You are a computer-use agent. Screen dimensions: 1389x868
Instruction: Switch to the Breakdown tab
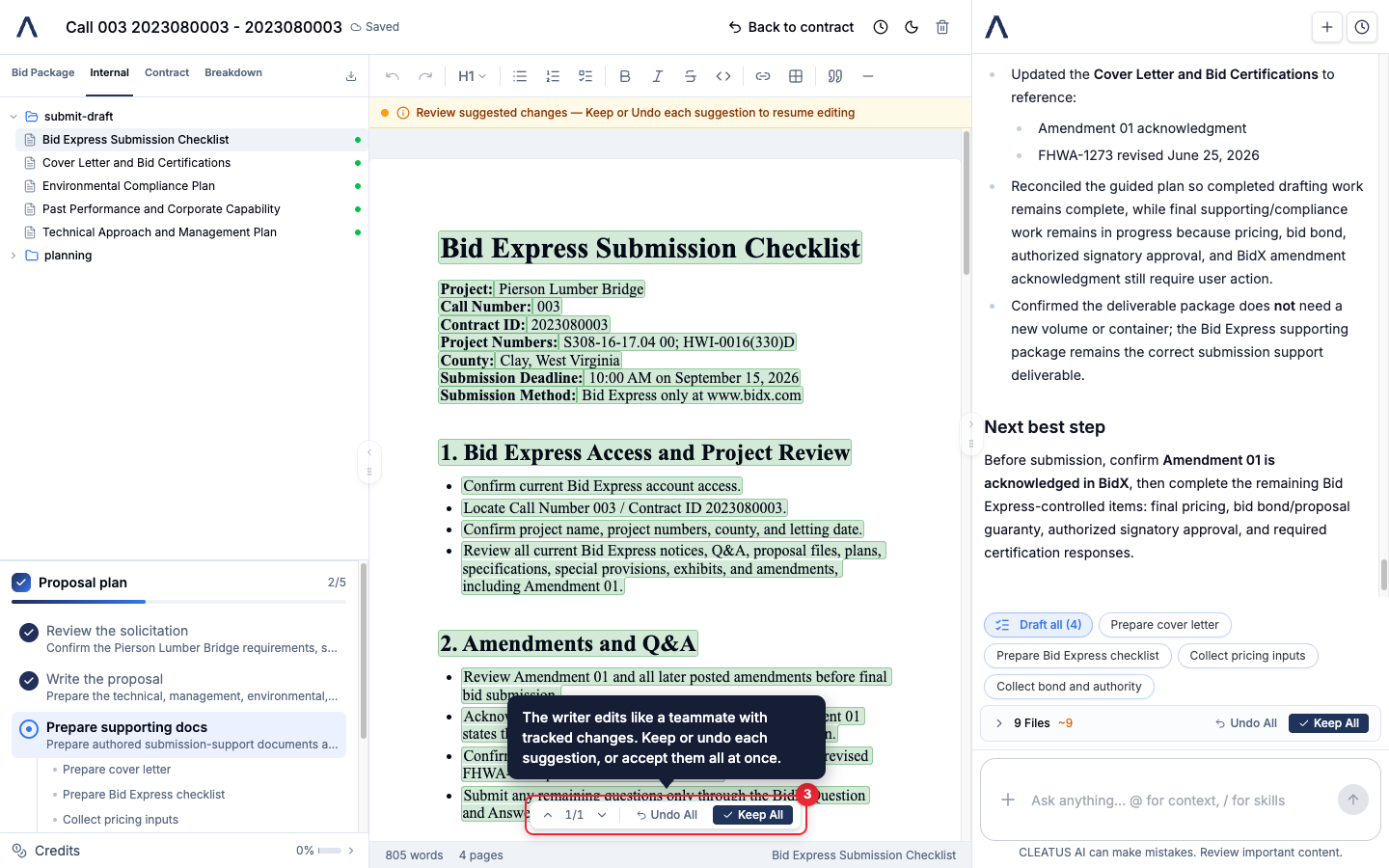pos(233,73)
